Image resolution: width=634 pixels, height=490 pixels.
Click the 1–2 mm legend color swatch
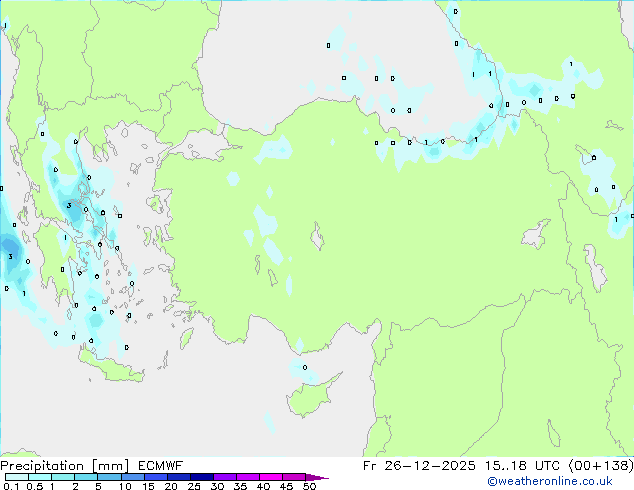(63, 477)
